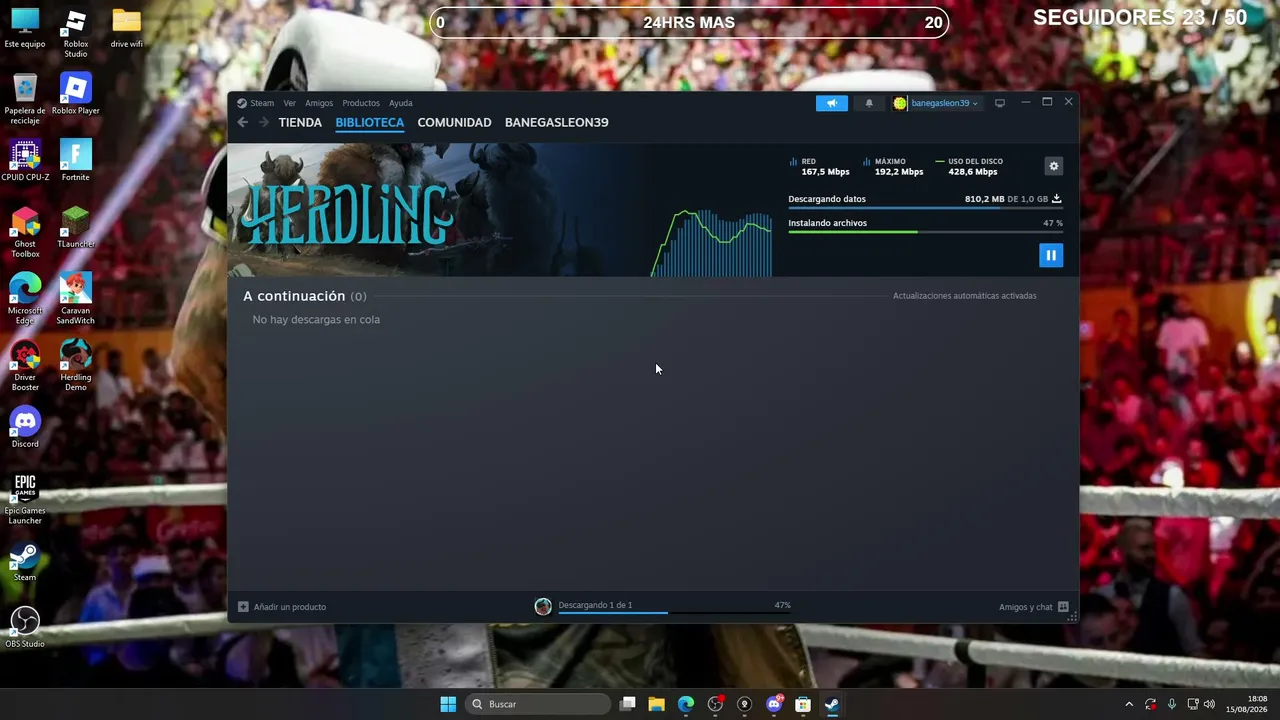Viewport: 1280px width, 720px height.
Task: Go forward with Steam's forward arrow
Action: tap(264, 122)
